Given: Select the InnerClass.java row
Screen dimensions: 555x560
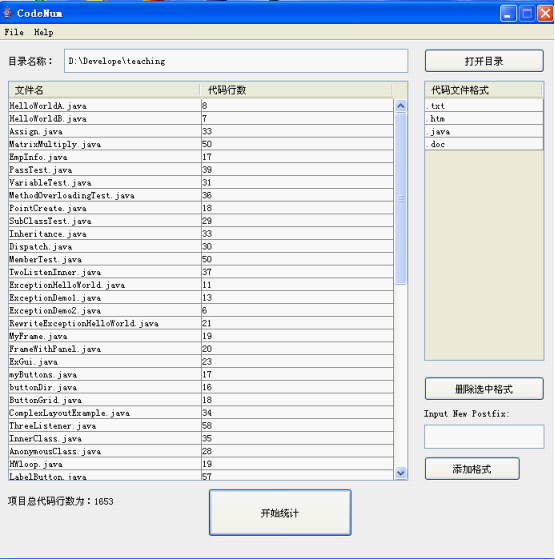Looking at the screenshot, I should coord(201,439).
